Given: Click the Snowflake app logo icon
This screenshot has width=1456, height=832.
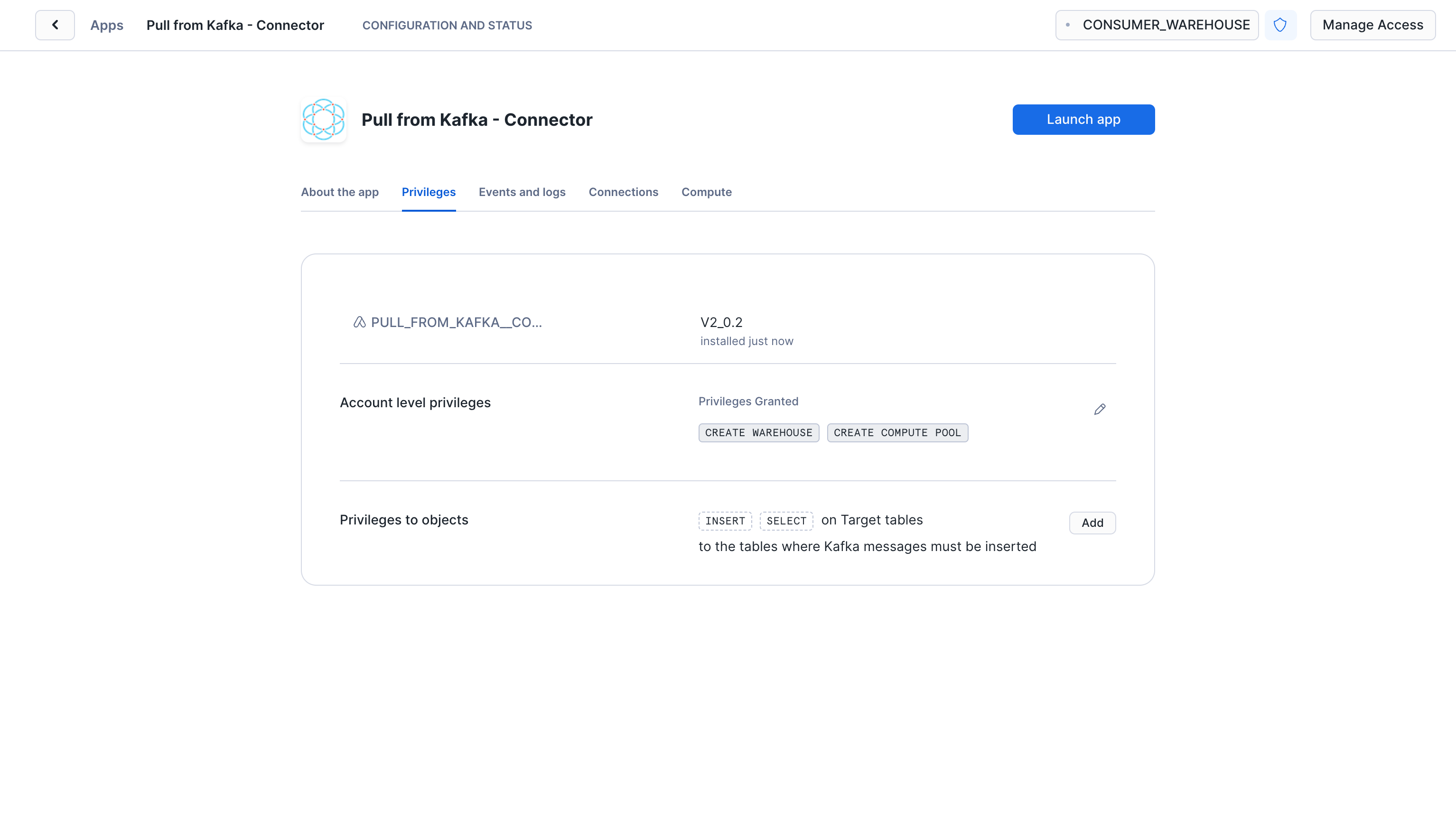Looking at the screenshot, I should click(323, 119).
